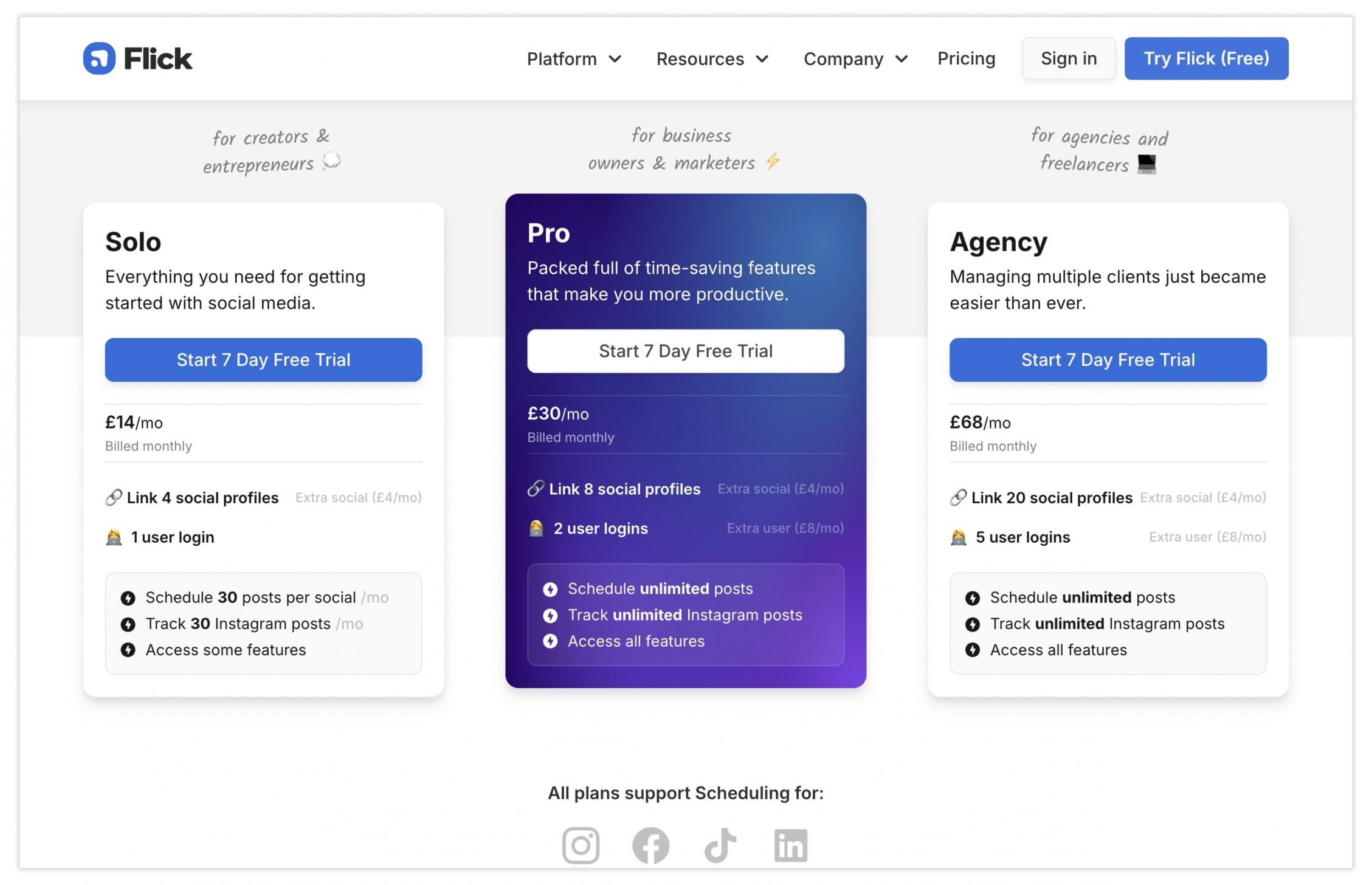Image resolution: width=1372 pixels, height=885 pixels.
Task: Click the TikTok scheduling icon
Action: [720, 845]
